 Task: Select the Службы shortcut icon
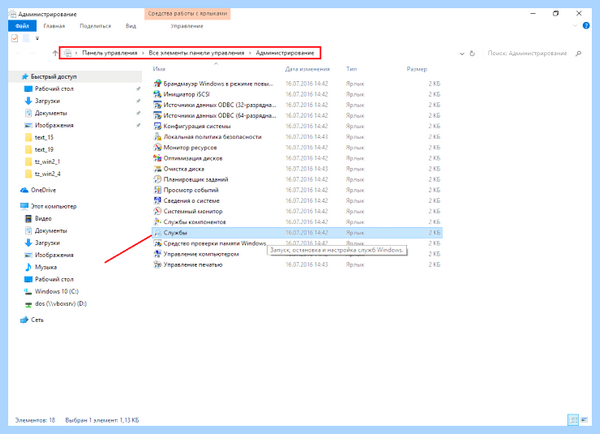tap(157, 232)
